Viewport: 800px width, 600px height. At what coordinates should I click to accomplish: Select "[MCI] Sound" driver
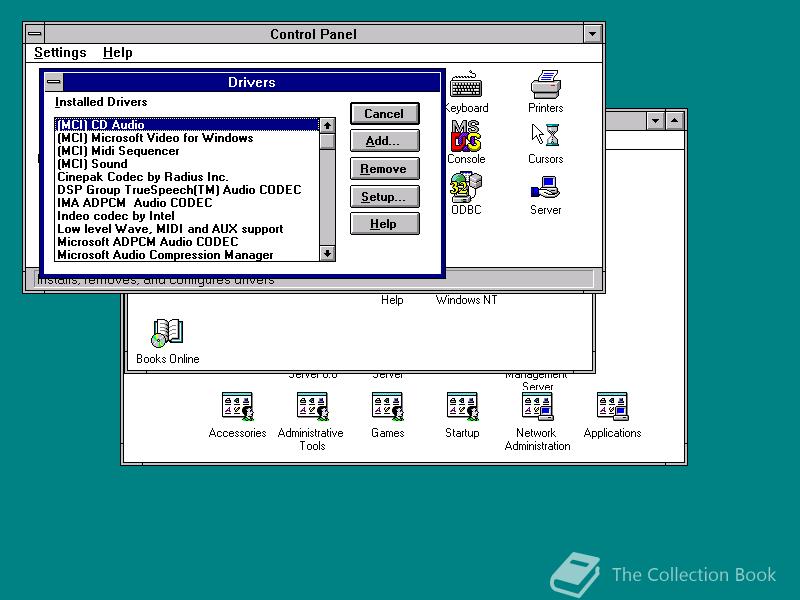click(x=187, y=164)
